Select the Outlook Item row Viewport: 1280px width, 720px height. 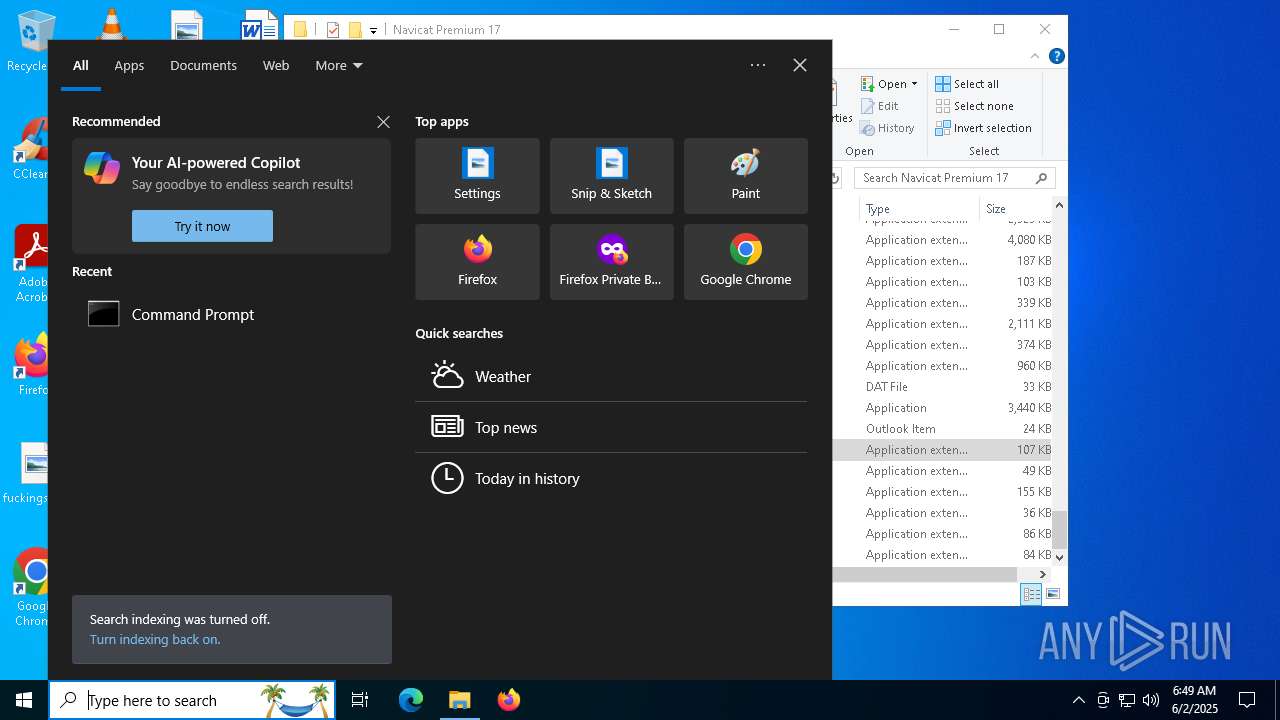[x=943, y=429]
